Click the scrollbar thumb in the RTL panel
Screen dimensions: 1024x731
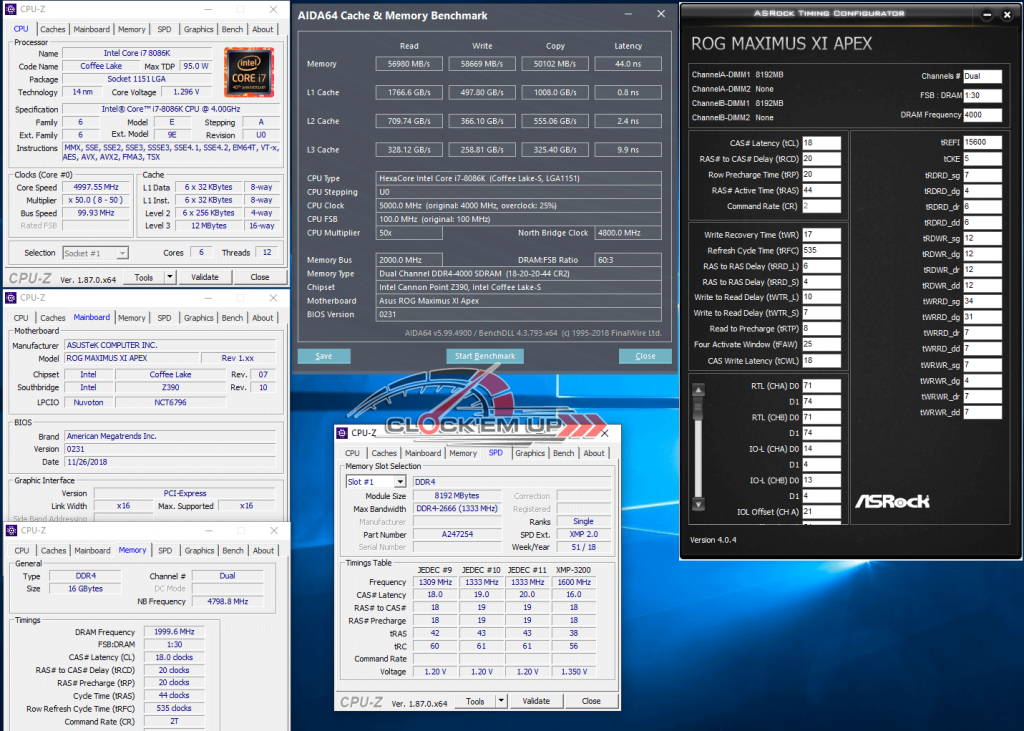tap(698, 408)
